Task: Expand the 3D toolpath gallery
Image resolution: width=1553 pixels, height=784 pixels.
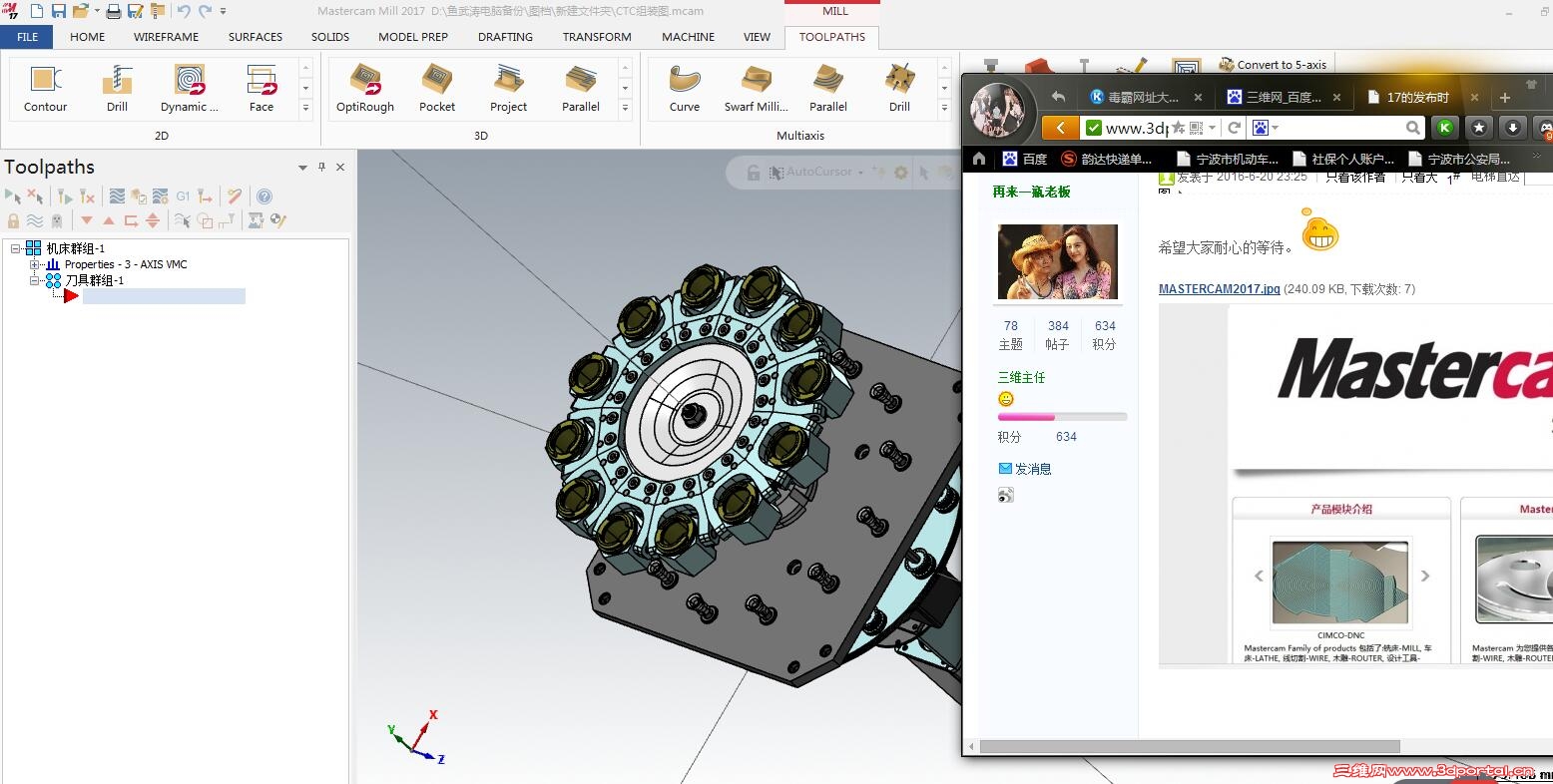Action: pos(626,107)
